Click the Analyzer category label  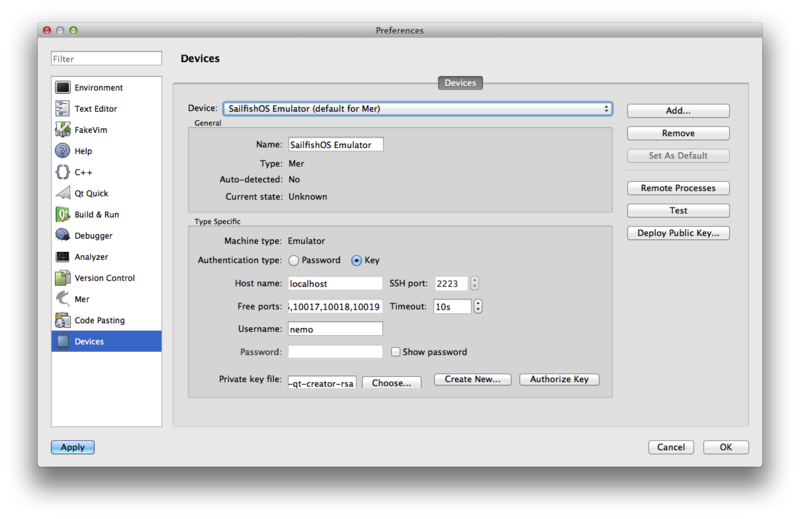click(91, 257)
